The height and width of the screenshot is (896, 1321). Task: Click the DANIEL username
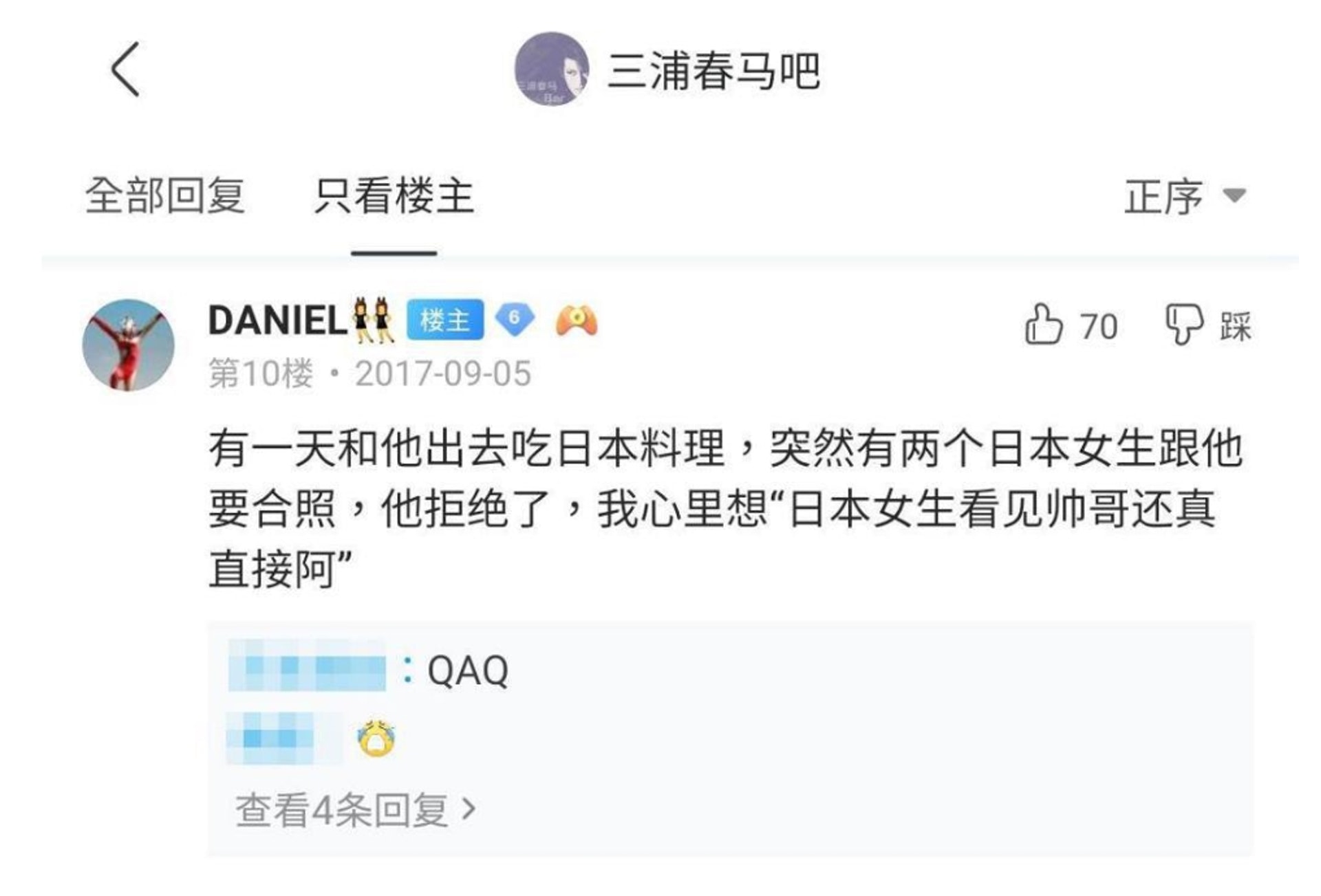(277, 321)
